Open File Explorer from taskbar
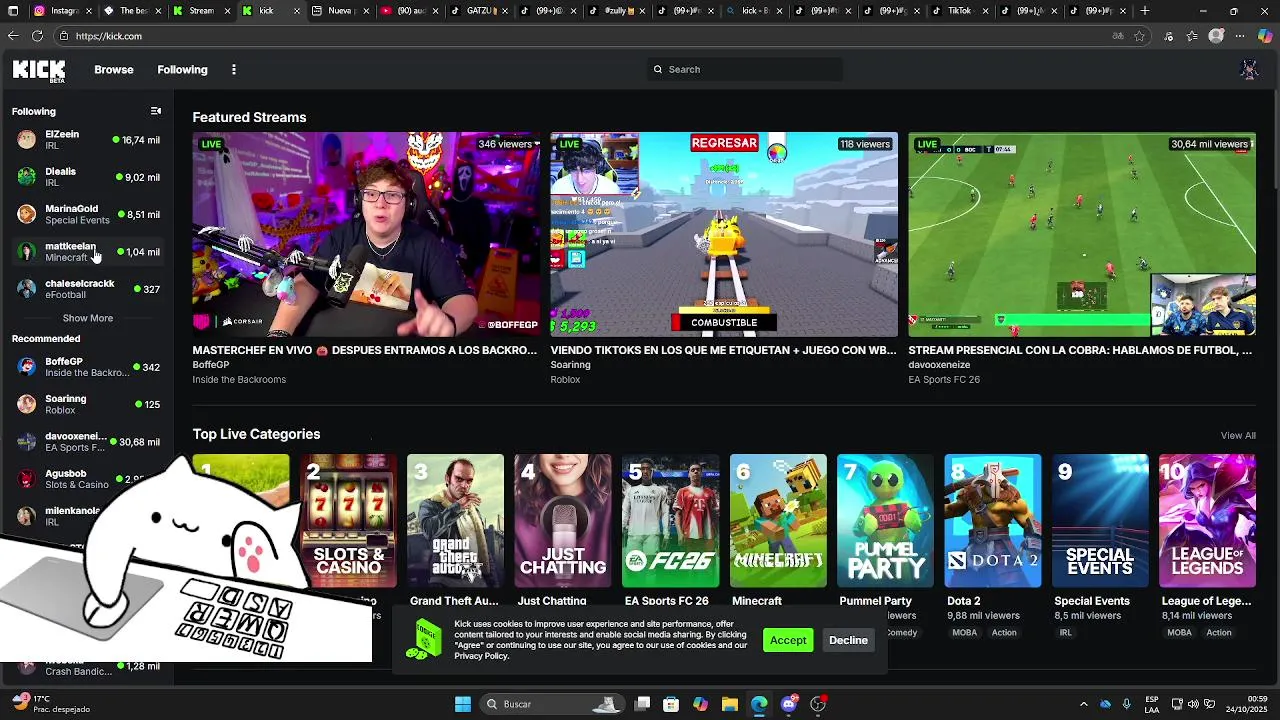 [730, 704]
